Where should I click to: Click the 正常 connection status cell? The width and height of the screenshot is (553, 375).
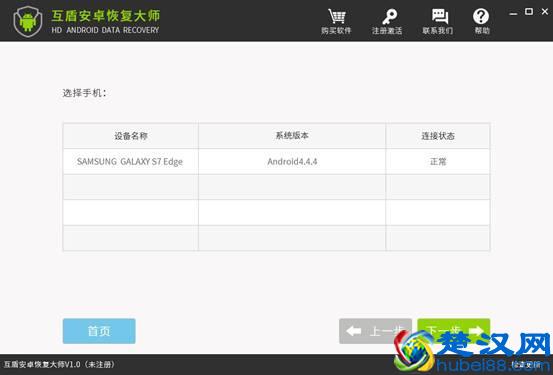[438, 162]
